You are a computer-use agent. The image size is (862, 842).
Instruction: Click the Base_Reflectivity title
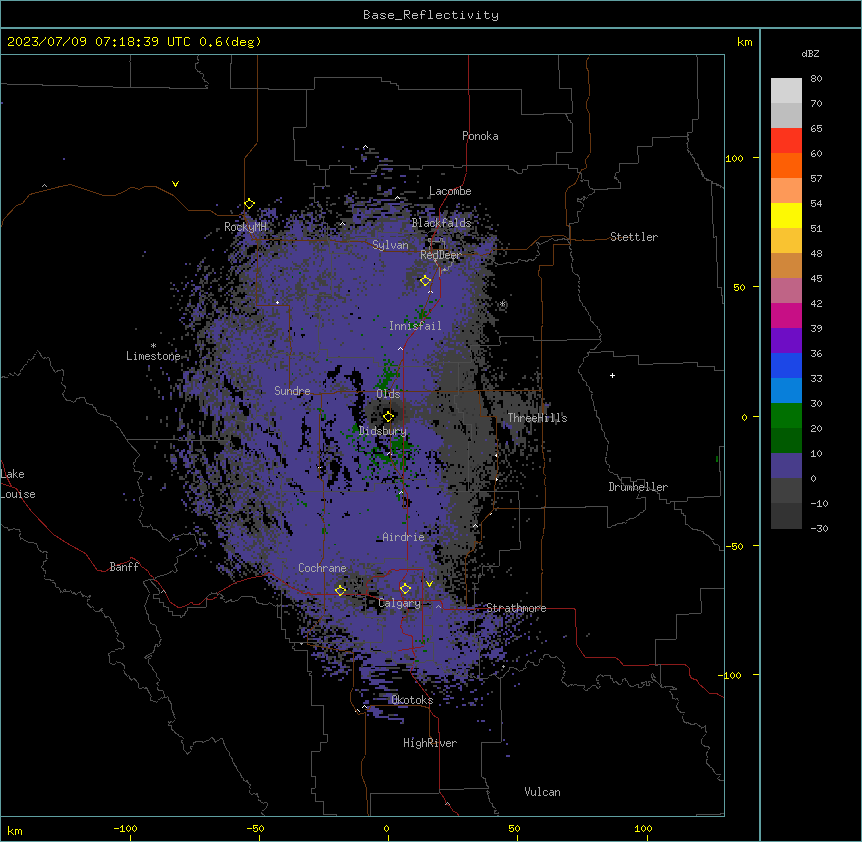[431, 15]
